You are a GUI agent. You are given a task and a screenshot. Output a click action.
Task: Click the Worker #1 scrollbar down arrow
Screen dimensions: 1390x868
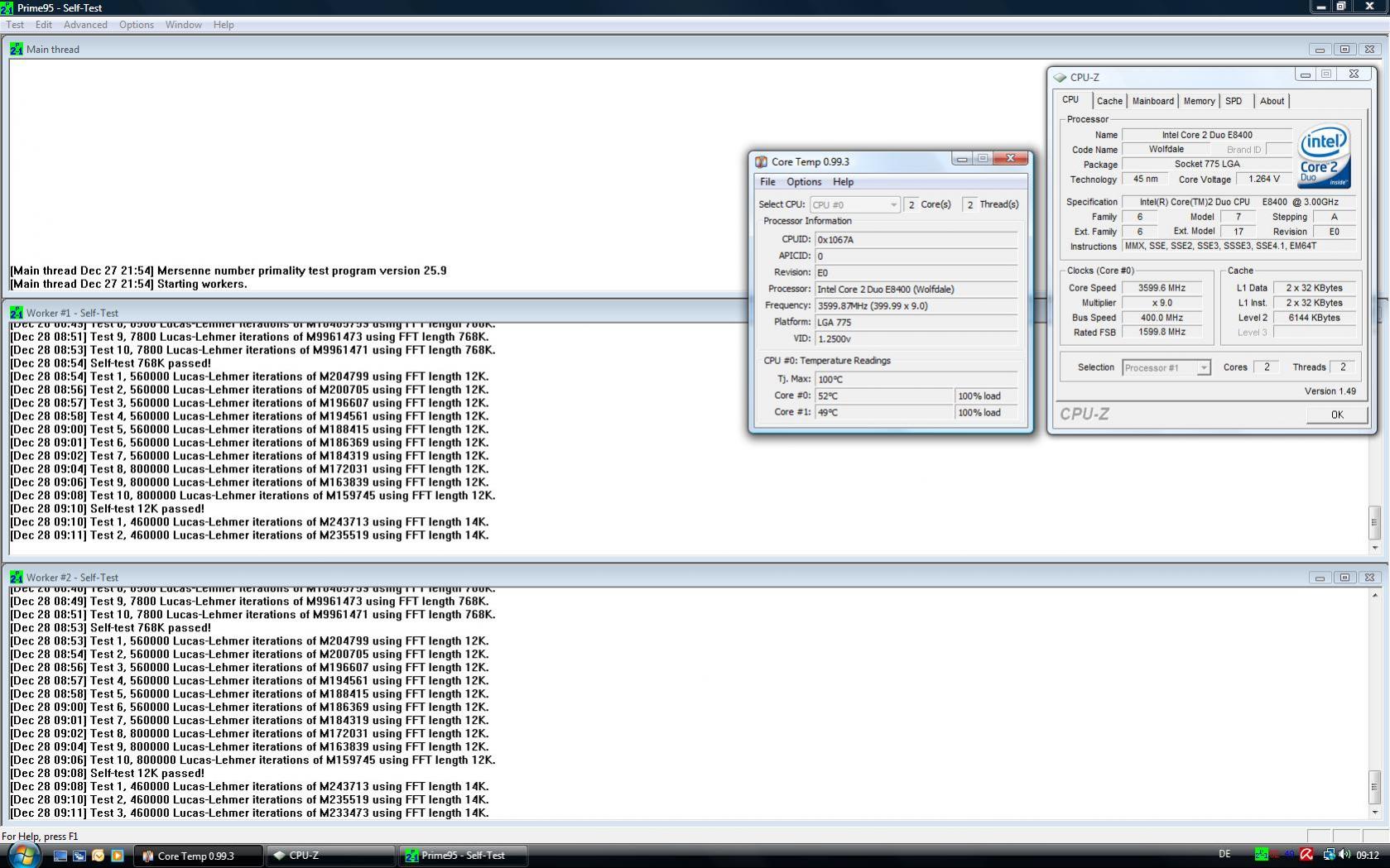point(1375,548)
